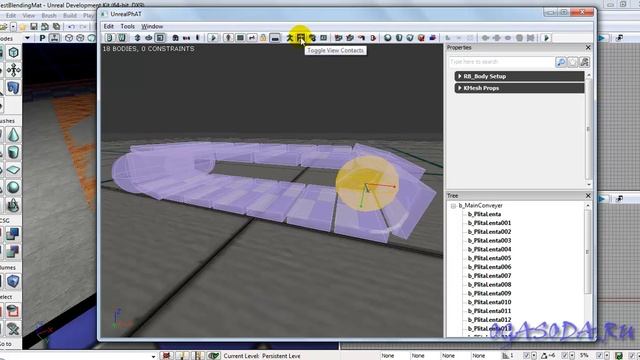Open Window menu in UnrealPhAT window

pyautogui.click(x=152, y=26)
